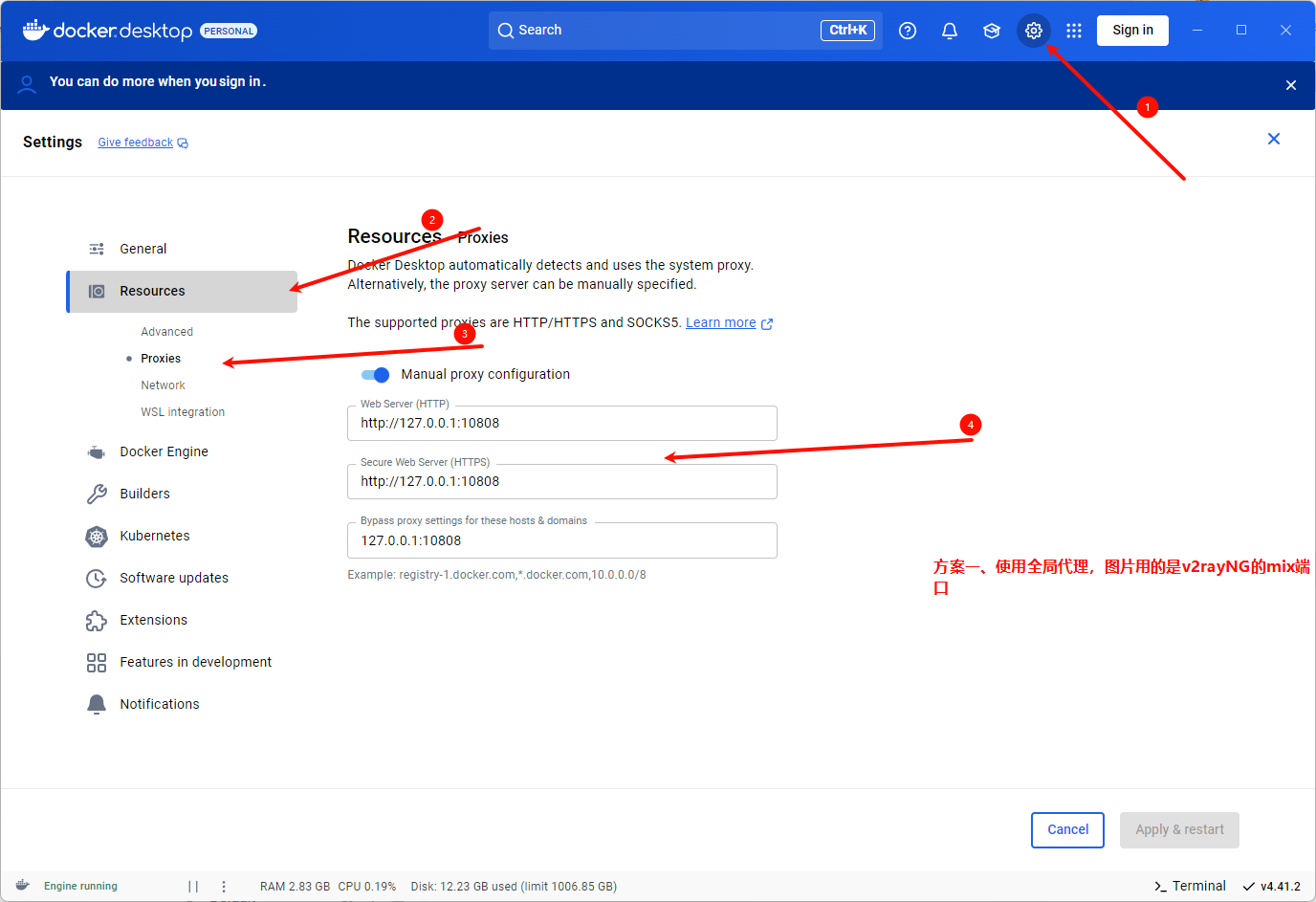Click Apply & restart button

click(x=1179, y=830)
